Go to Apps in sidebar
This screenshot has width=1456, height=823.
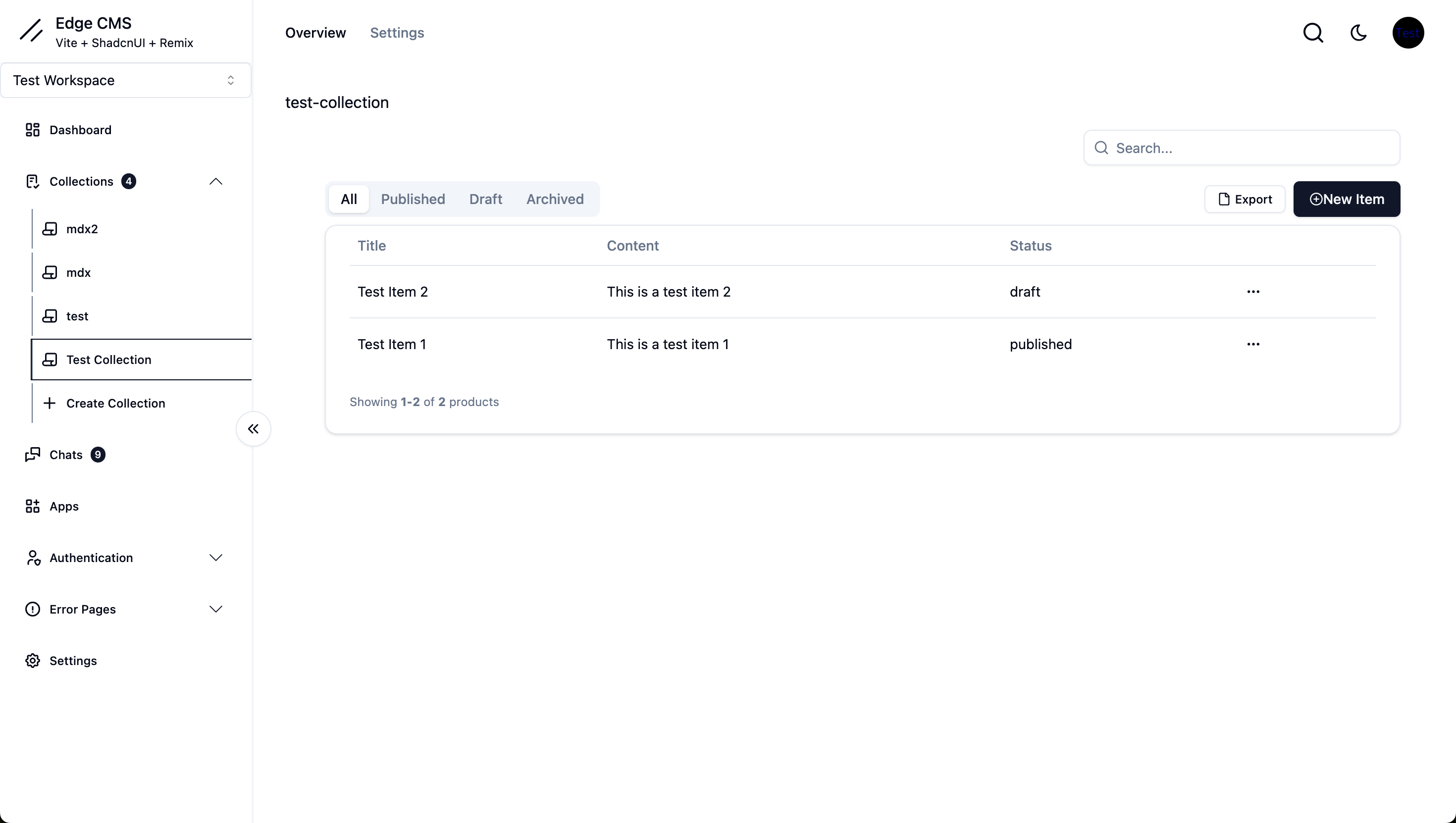coord(64,507)
